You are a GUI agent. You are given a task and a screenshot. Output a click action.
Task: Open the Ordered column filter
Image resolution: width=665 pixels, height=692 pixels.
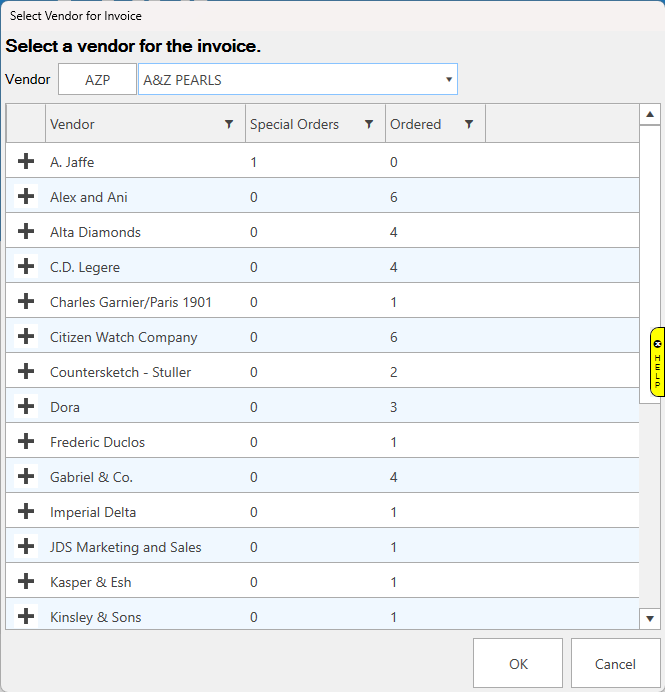click(x=468, y=124)
